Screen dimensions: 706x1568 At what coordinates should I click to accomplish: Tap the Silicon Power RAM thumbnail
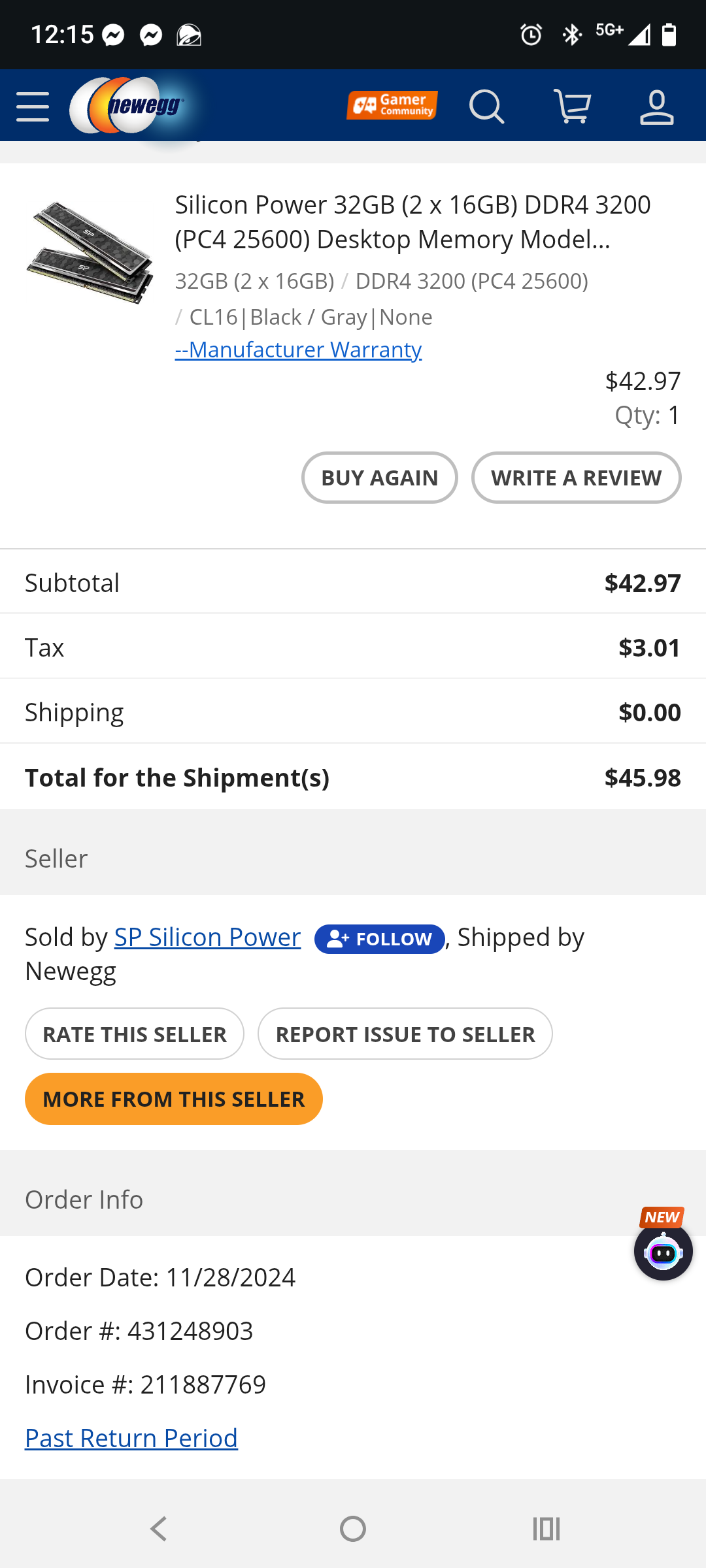(90, 252)
